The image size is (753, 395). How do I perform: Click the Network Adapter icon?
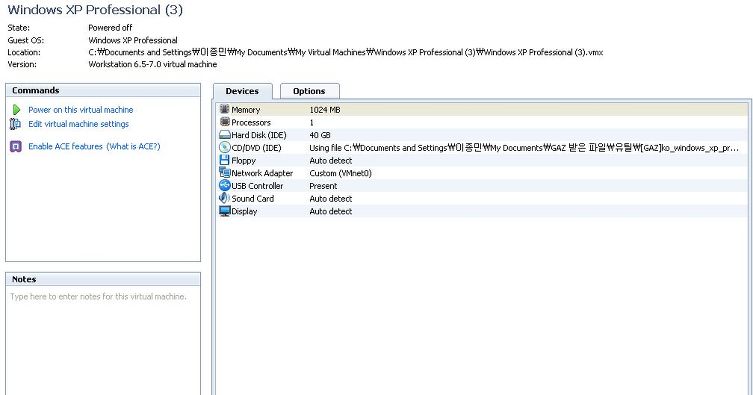[224, 173]
